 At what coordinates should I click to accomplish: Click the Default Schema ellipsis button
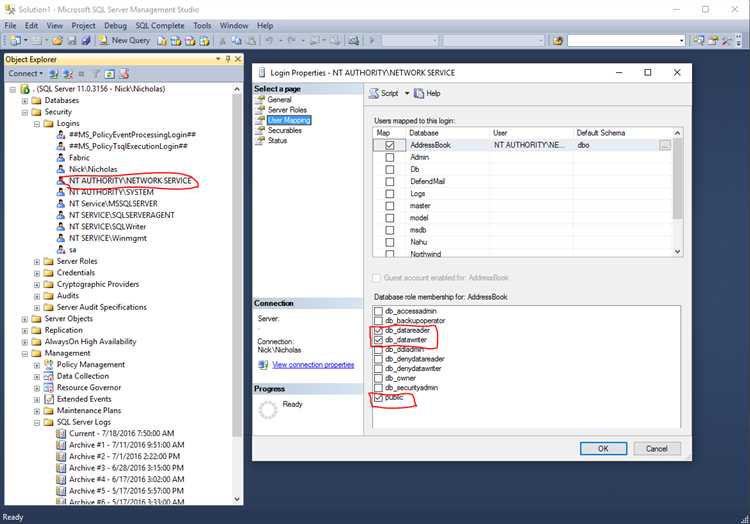tap(664, 145)
